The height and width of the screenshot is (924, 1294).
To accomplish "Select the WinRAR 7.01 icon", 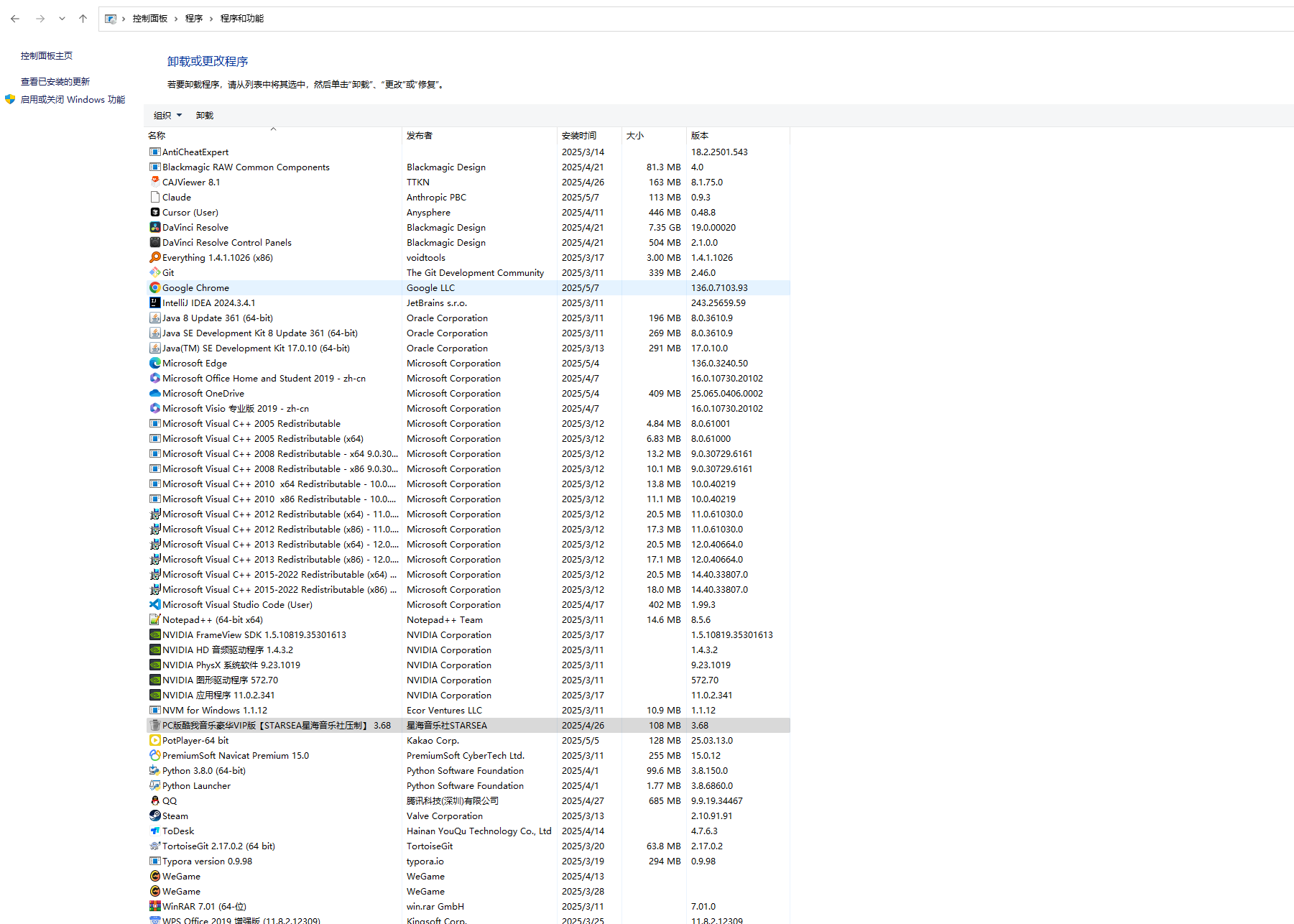I will [154, 906].
